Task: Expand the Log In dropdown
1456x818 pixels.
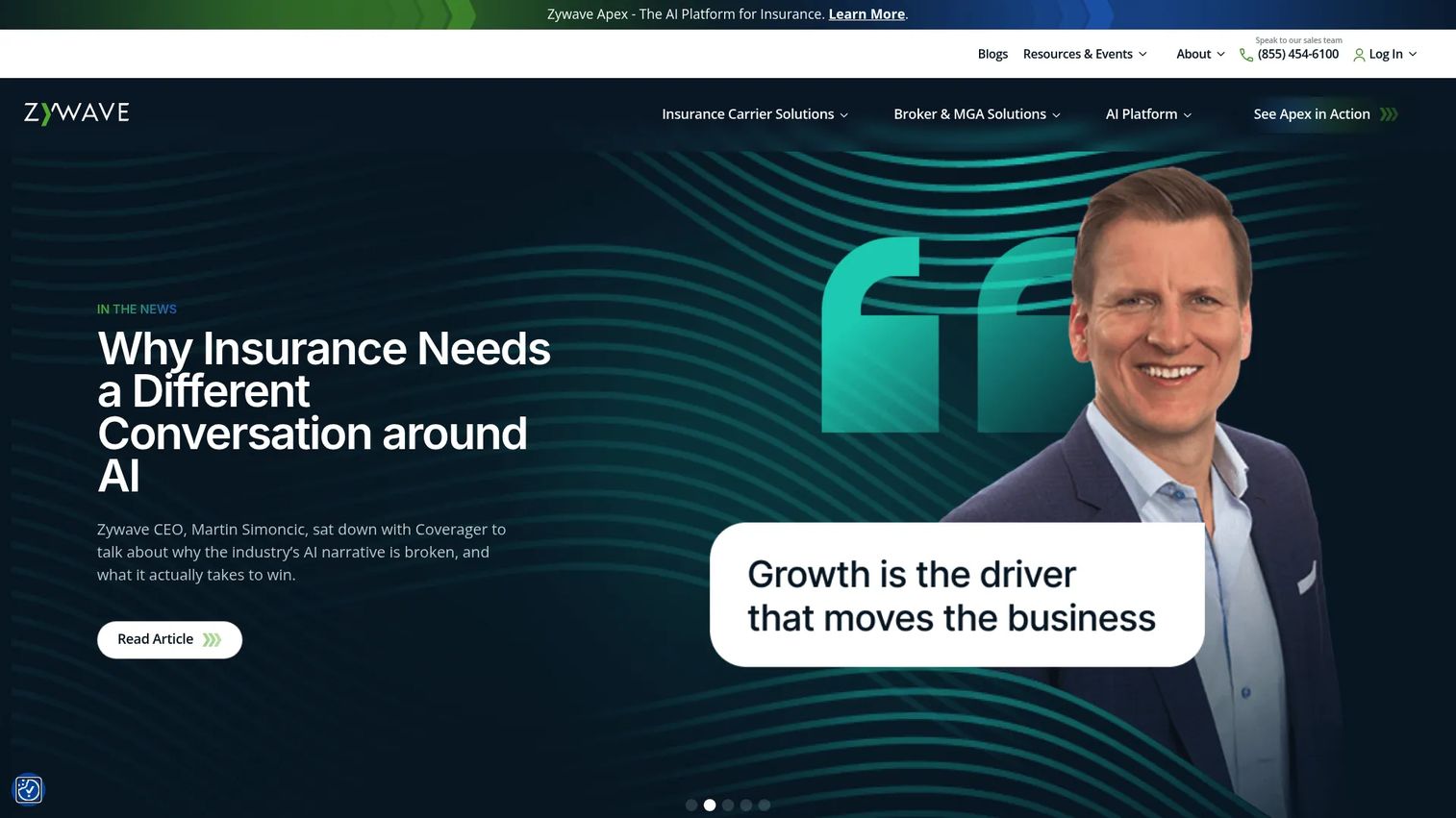Action: 1393,54
